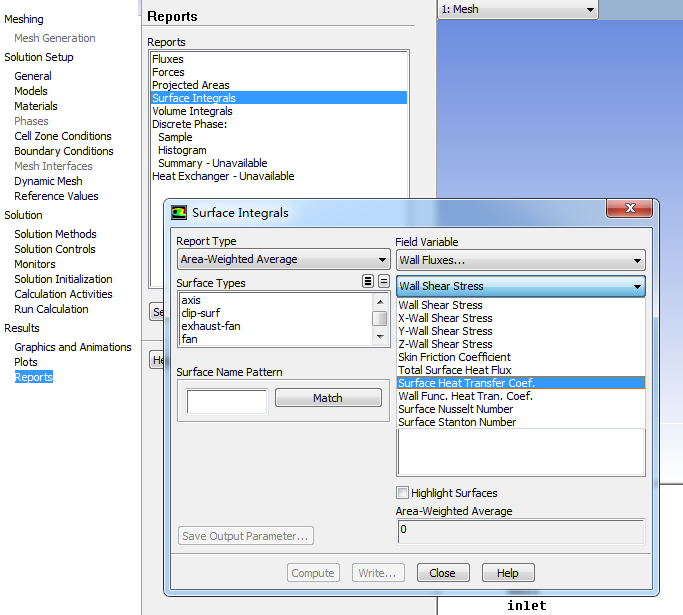The height and width of the screenshot is (615, 683).
Task: Click the Close button
Action: coord(443,573)
